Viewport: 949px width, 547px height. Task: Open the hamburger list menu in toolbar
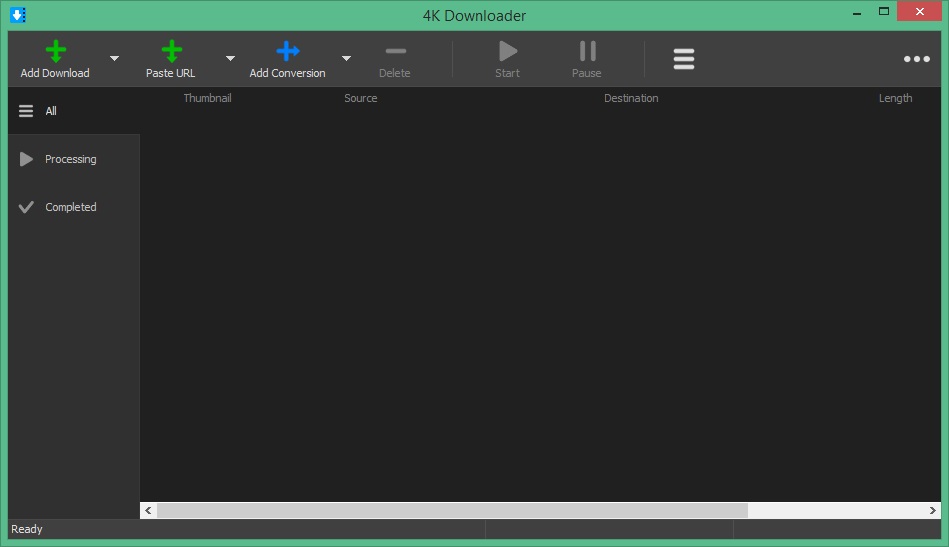point(684,59)
